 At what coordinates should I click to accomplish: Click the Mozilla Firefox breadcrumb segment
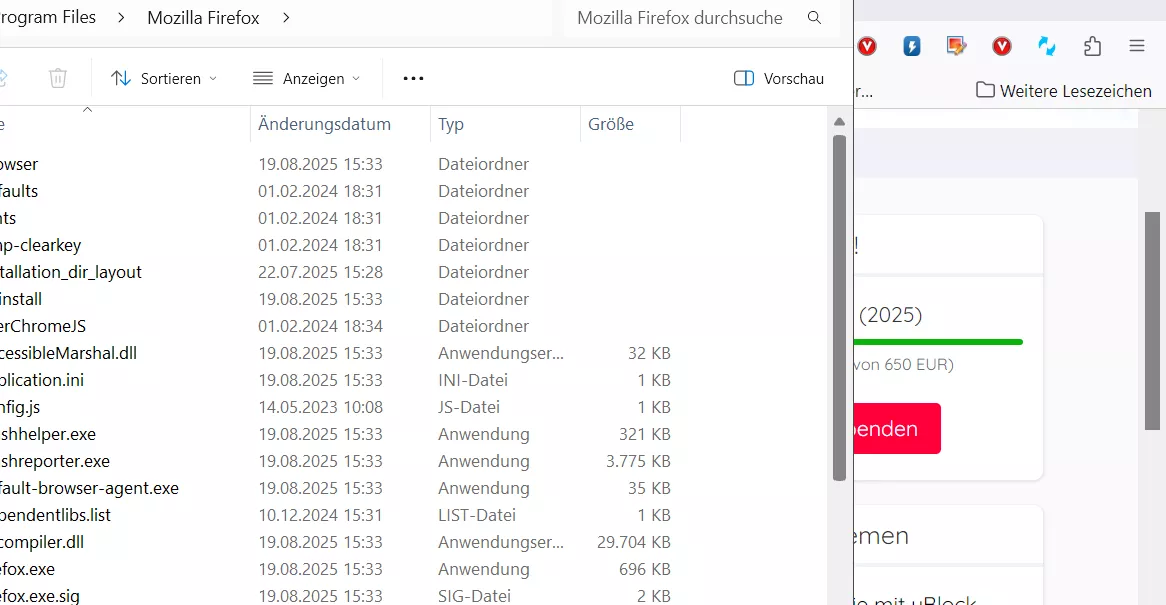[x=203, y=18]
